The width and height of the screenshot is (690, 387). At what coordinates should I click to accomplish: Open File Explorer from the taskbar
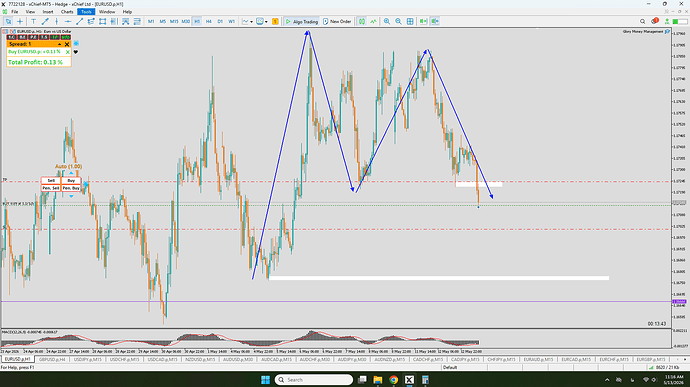pyautogui.click(x=378, y=380)
